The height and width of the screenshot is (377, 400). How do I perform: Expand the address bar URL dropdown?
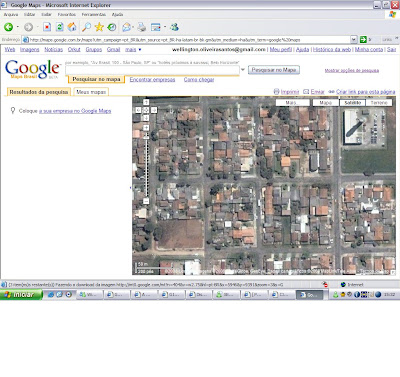coord(354,40)
